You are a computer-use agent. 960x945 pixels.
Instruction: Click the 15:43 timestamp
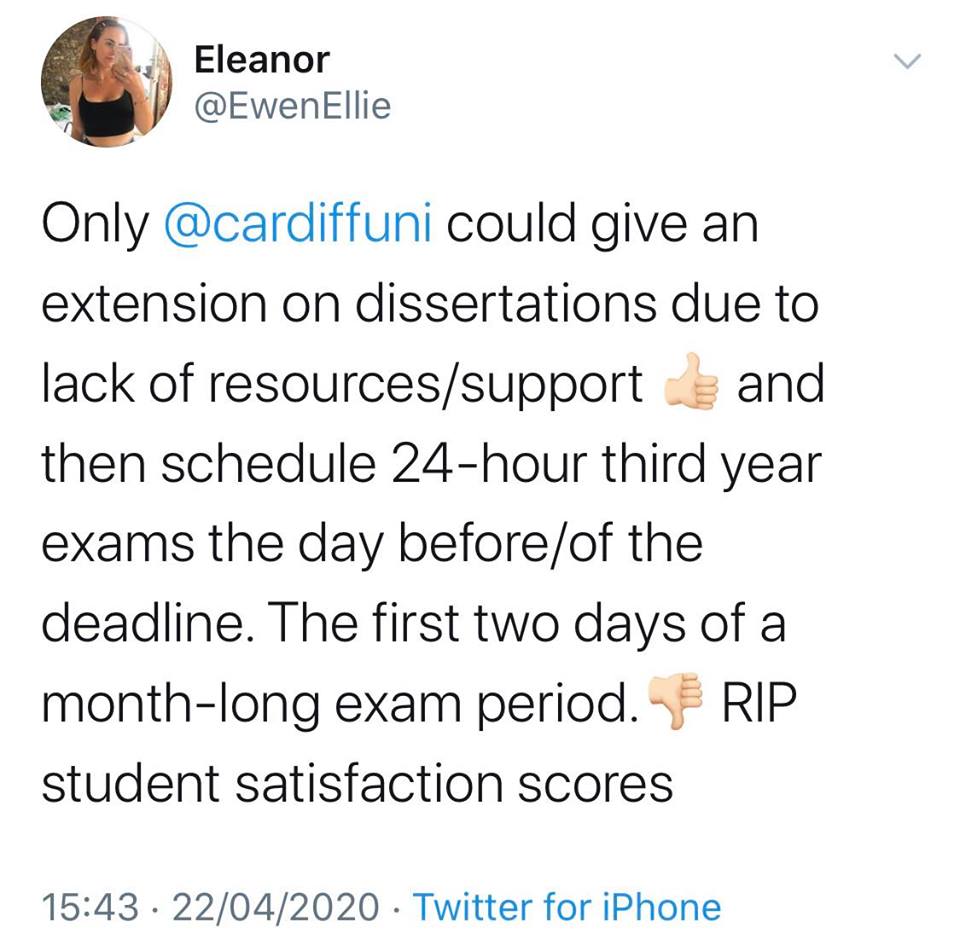point(90,907)
